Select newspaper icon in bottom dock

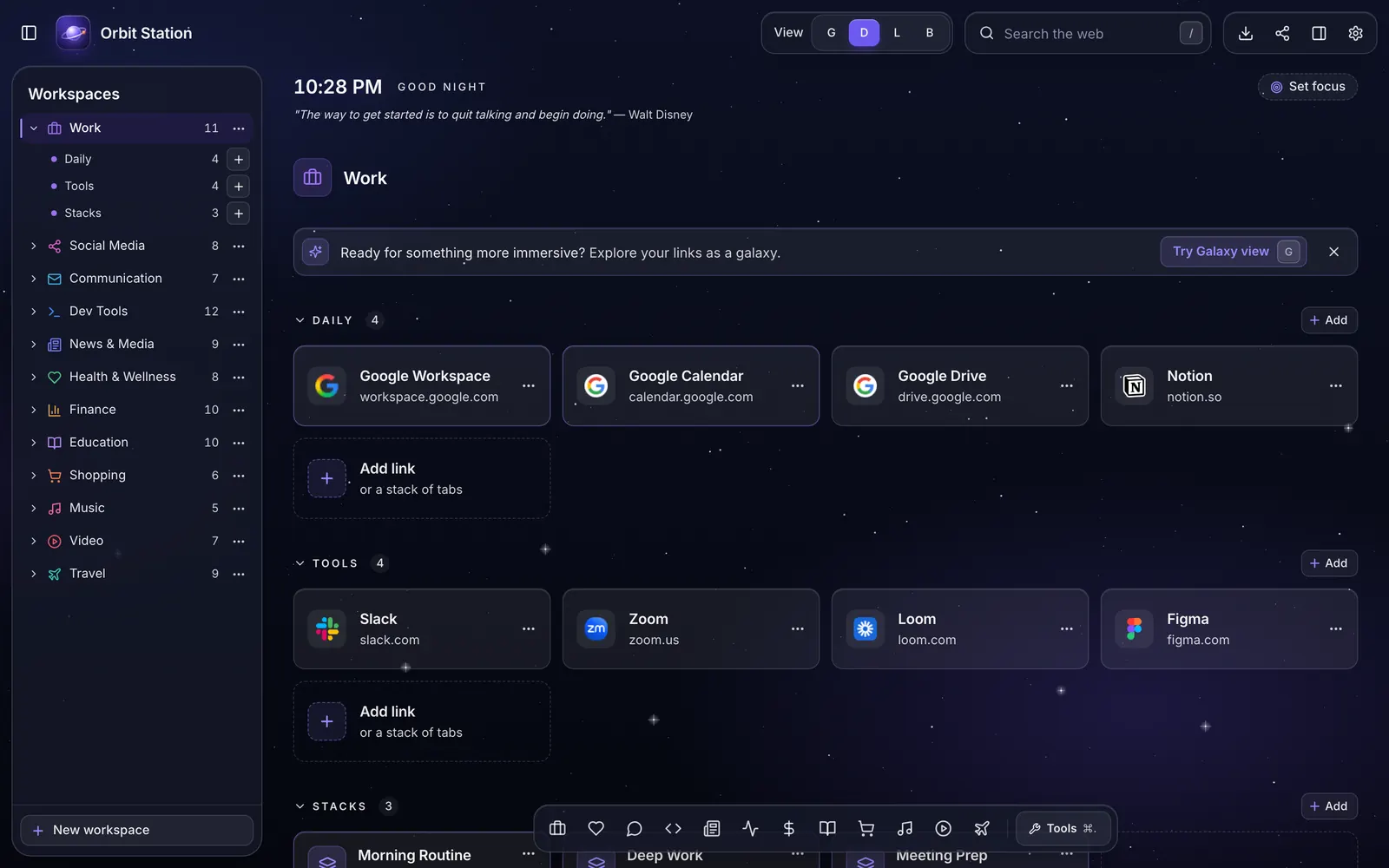point(712,829)
